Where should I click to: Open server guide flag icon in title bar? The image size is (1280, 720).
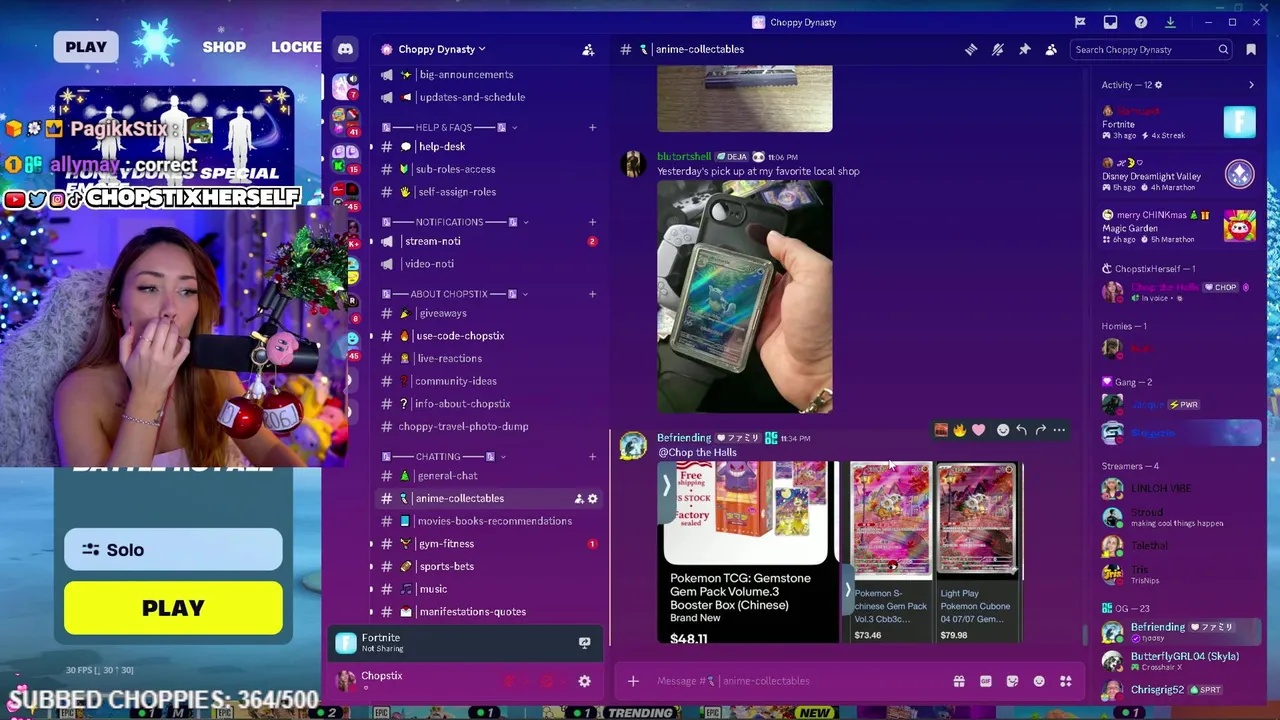[1080, 22]
